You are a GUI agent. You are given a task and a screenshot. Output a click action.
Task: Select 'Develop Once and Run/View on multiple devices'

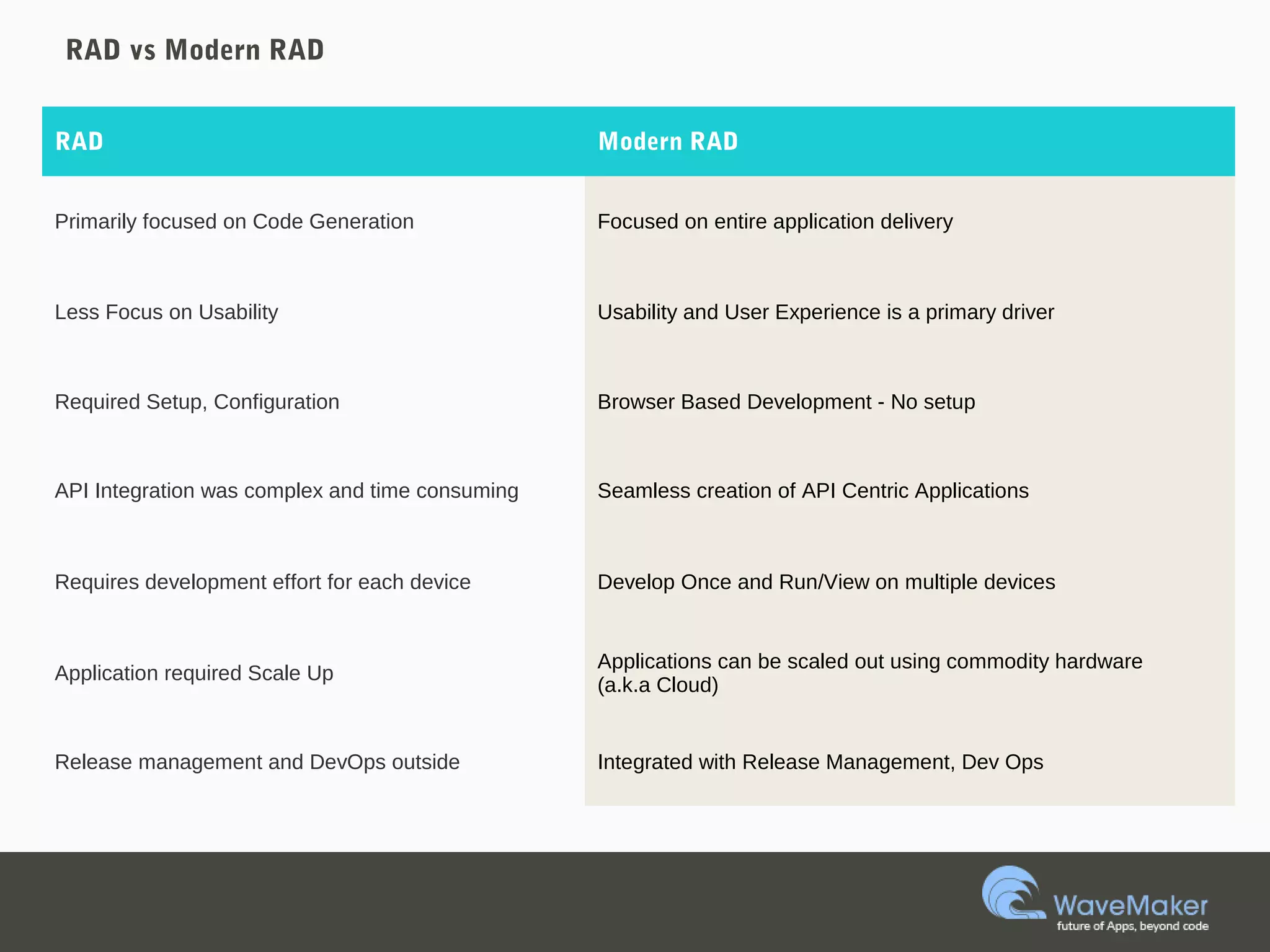[826, 582]
